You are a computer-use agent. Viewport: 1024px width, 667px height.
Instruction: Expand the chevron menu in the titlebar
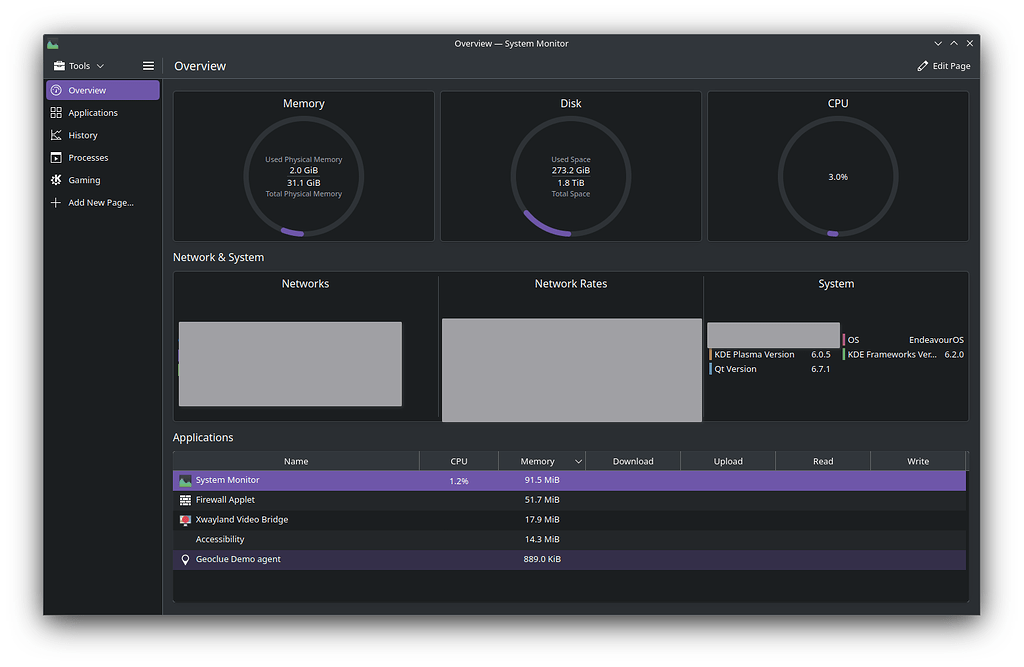937,43
